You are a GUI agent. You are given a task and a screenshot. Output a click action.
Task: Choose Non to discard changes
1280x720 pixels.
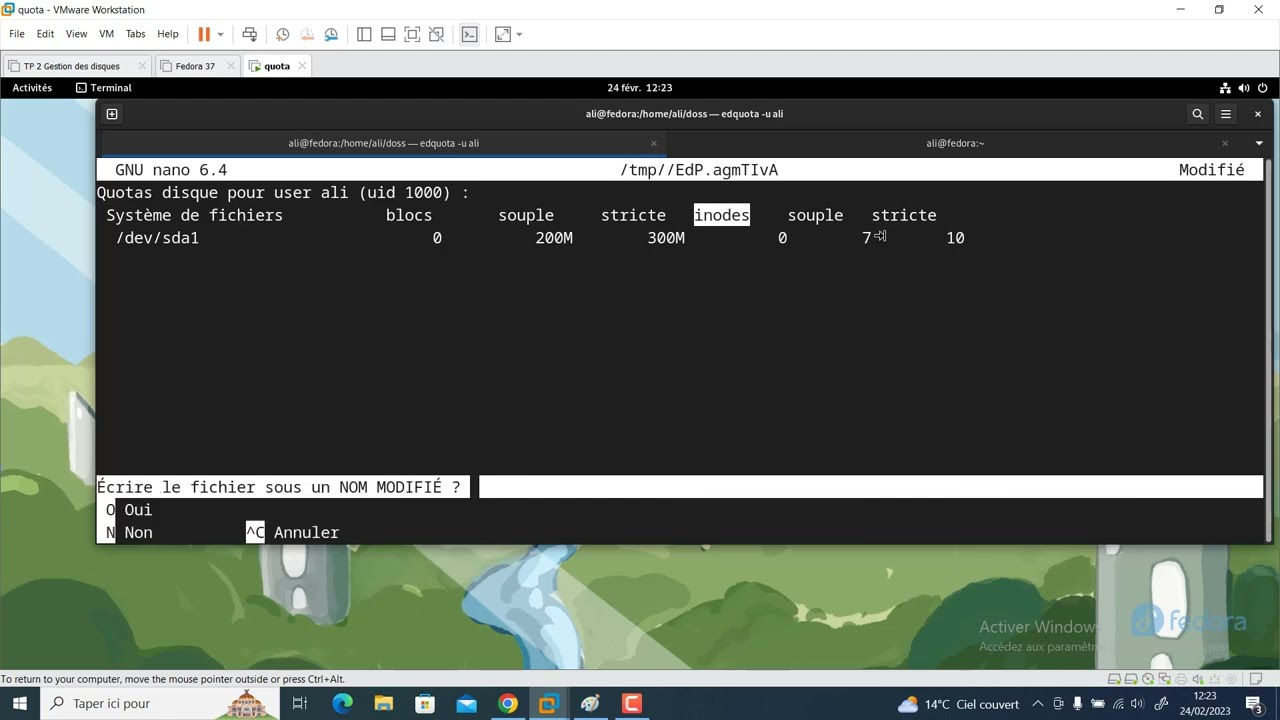pyautogui.click(x=138, y=533)
